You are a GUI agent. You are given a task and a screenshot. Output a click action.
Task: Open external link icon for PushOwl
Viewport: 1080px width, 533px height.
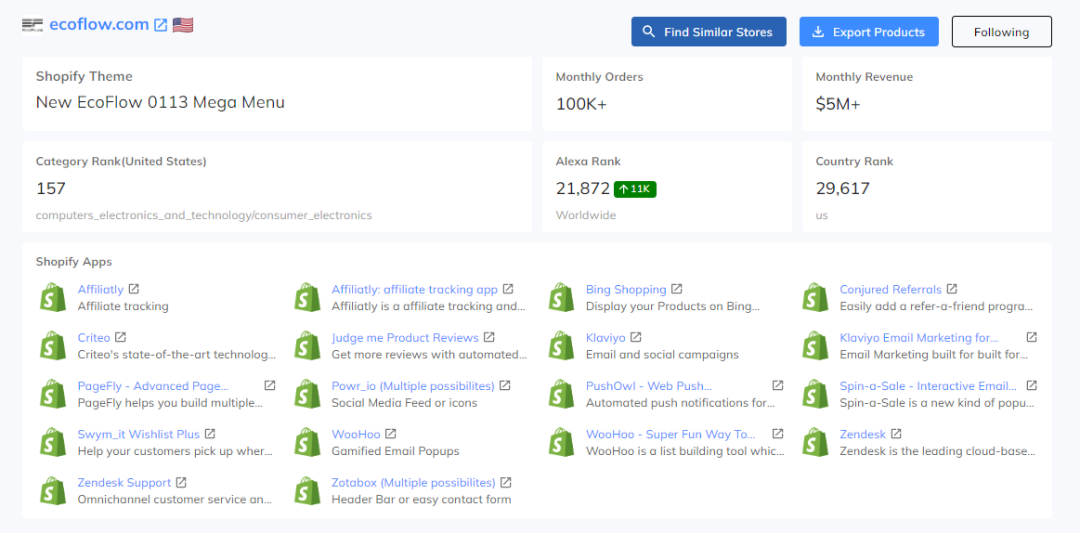(778, 386)
